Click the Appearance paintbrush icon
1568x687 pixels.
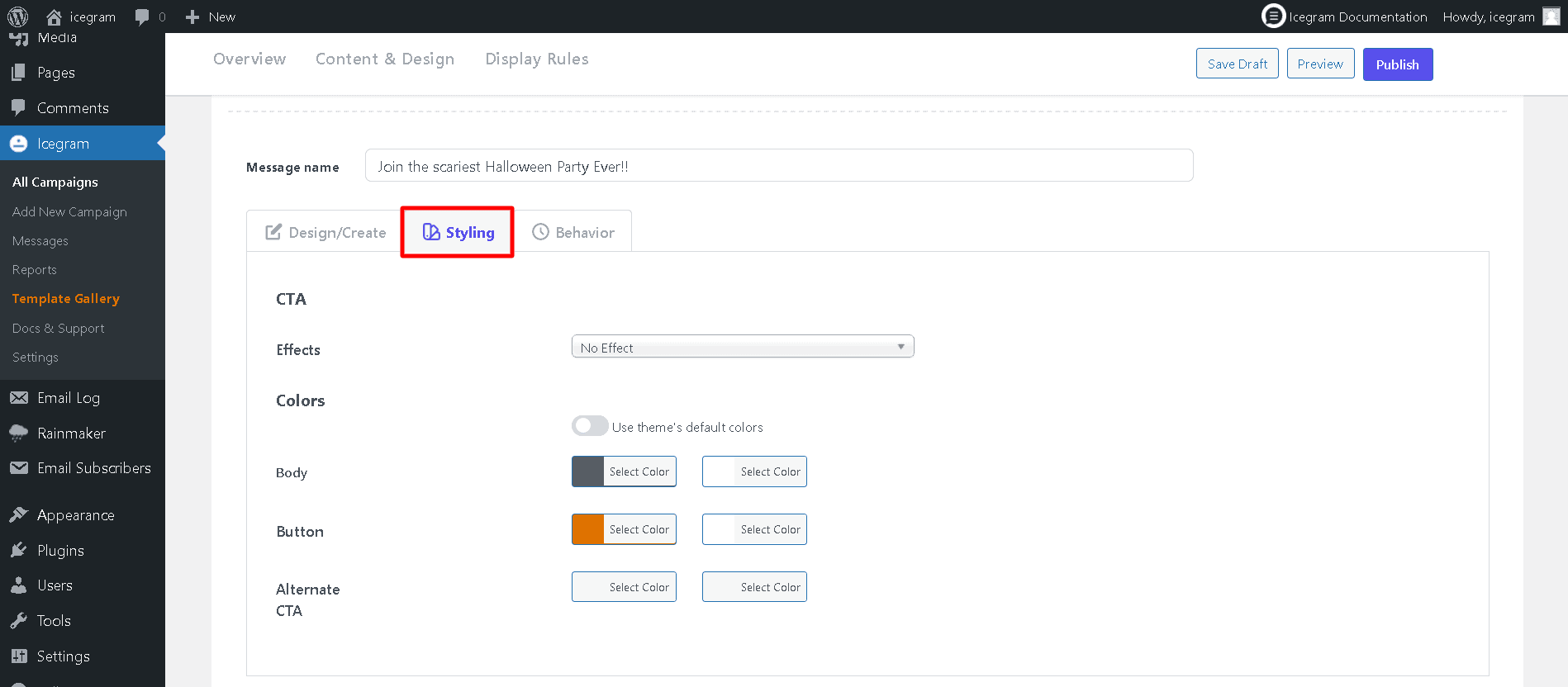(18, 514)
